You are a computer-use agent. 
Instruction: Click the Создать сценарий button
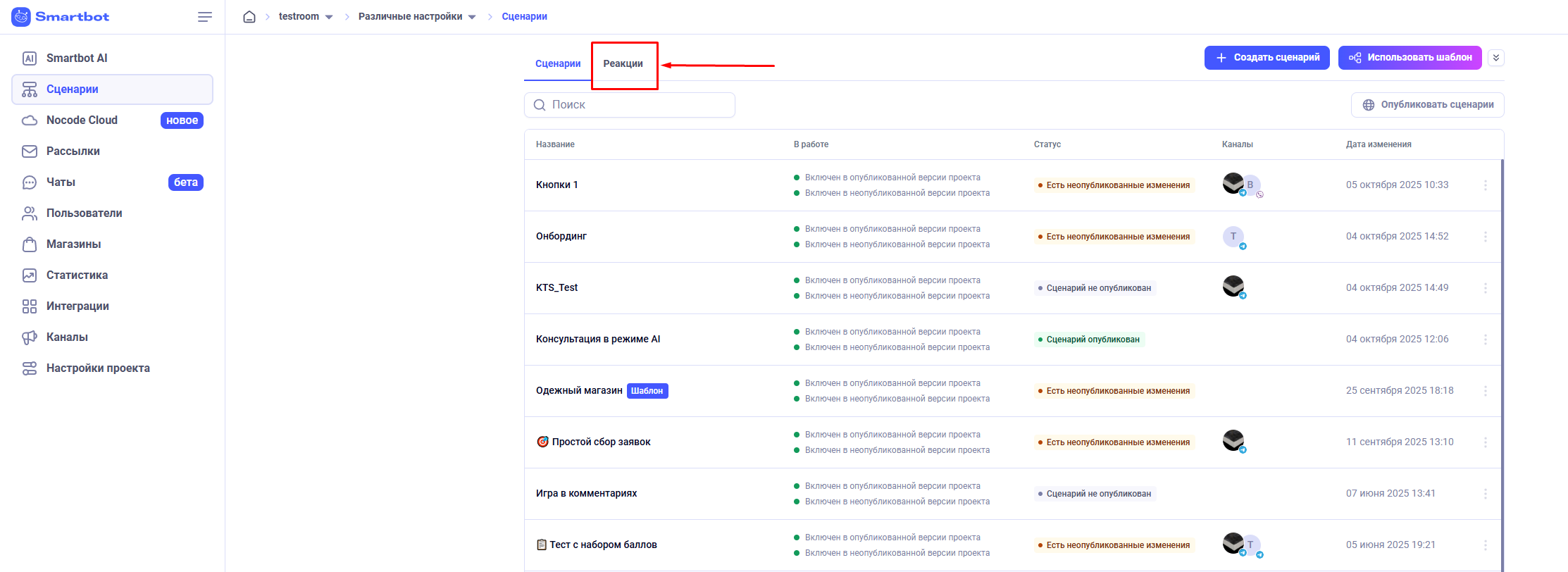pos(1267,58)
